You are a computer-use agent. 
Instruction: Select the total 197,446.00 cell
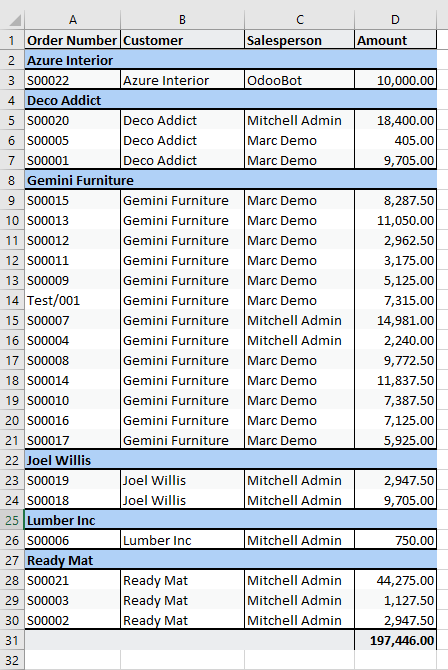(x=395, y=640)
